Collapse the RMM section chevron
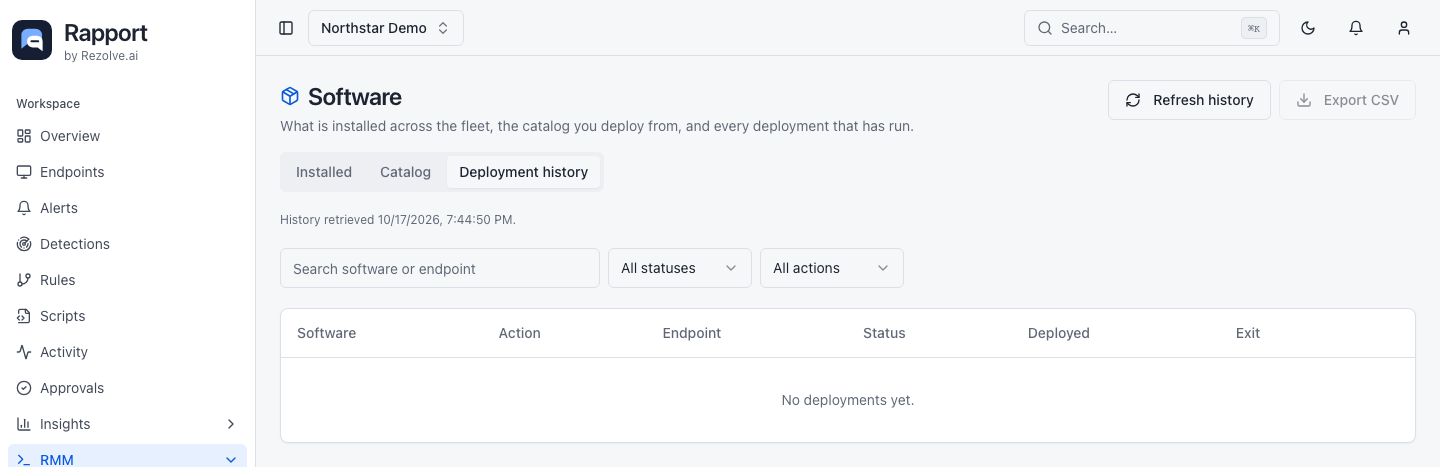The height and width of the screenshot is (467, 1440). click(x=231, y=460)
